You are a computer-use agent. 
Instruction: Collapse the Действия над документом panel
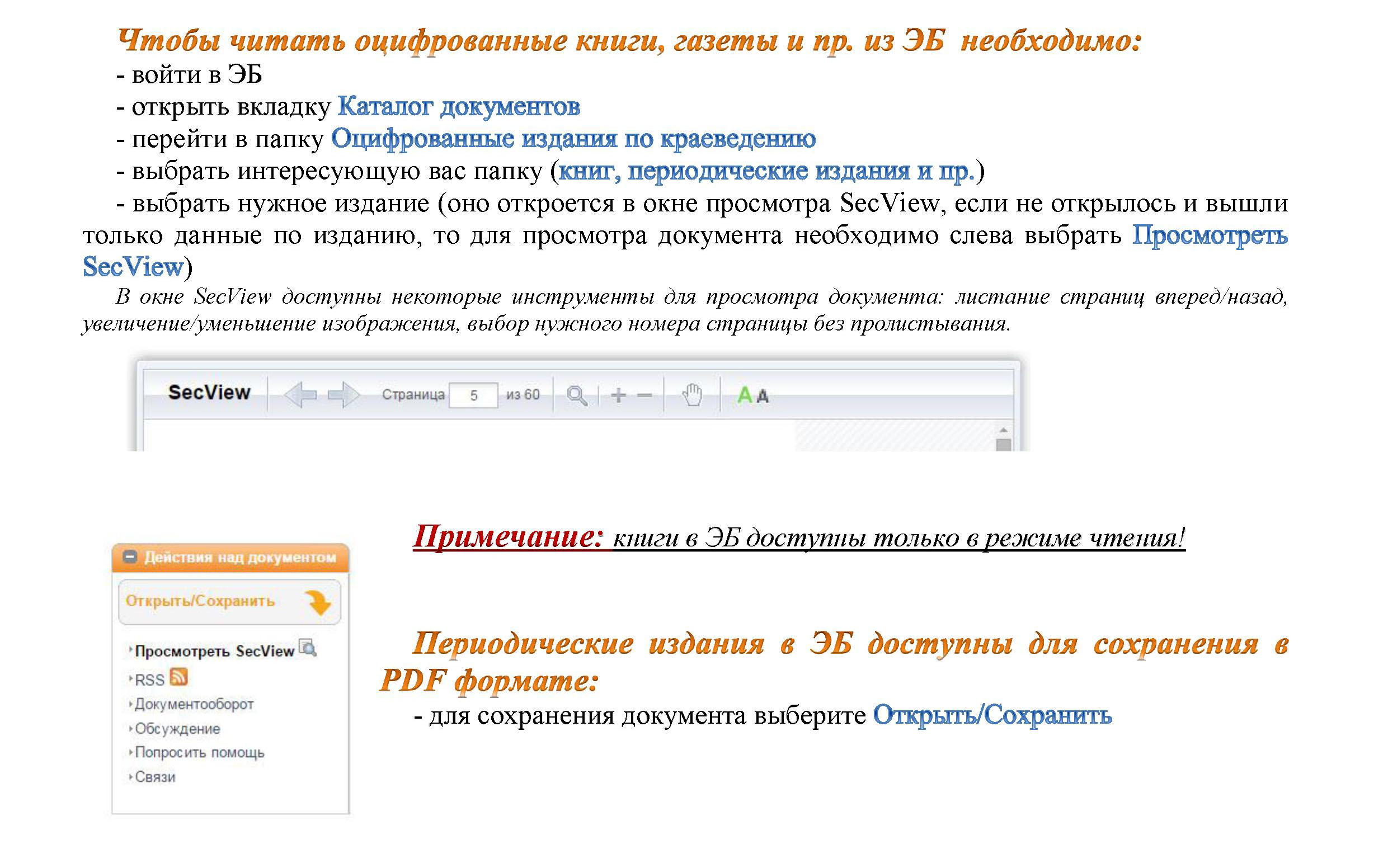point(130,556)
